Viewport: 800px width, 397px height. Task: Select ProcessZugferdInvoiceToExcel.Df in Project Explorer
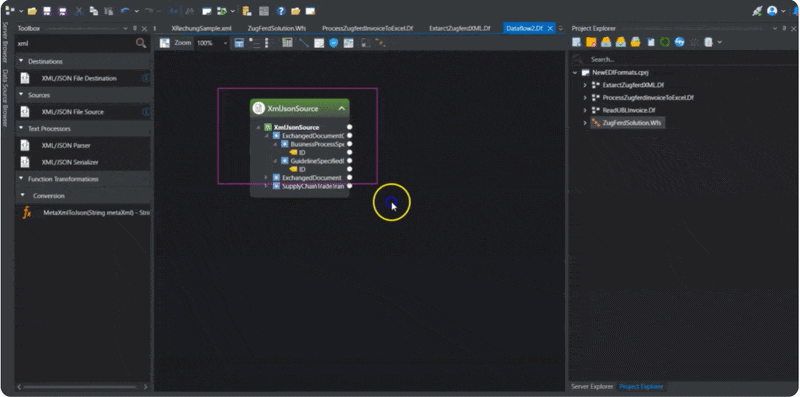[648, 97]
